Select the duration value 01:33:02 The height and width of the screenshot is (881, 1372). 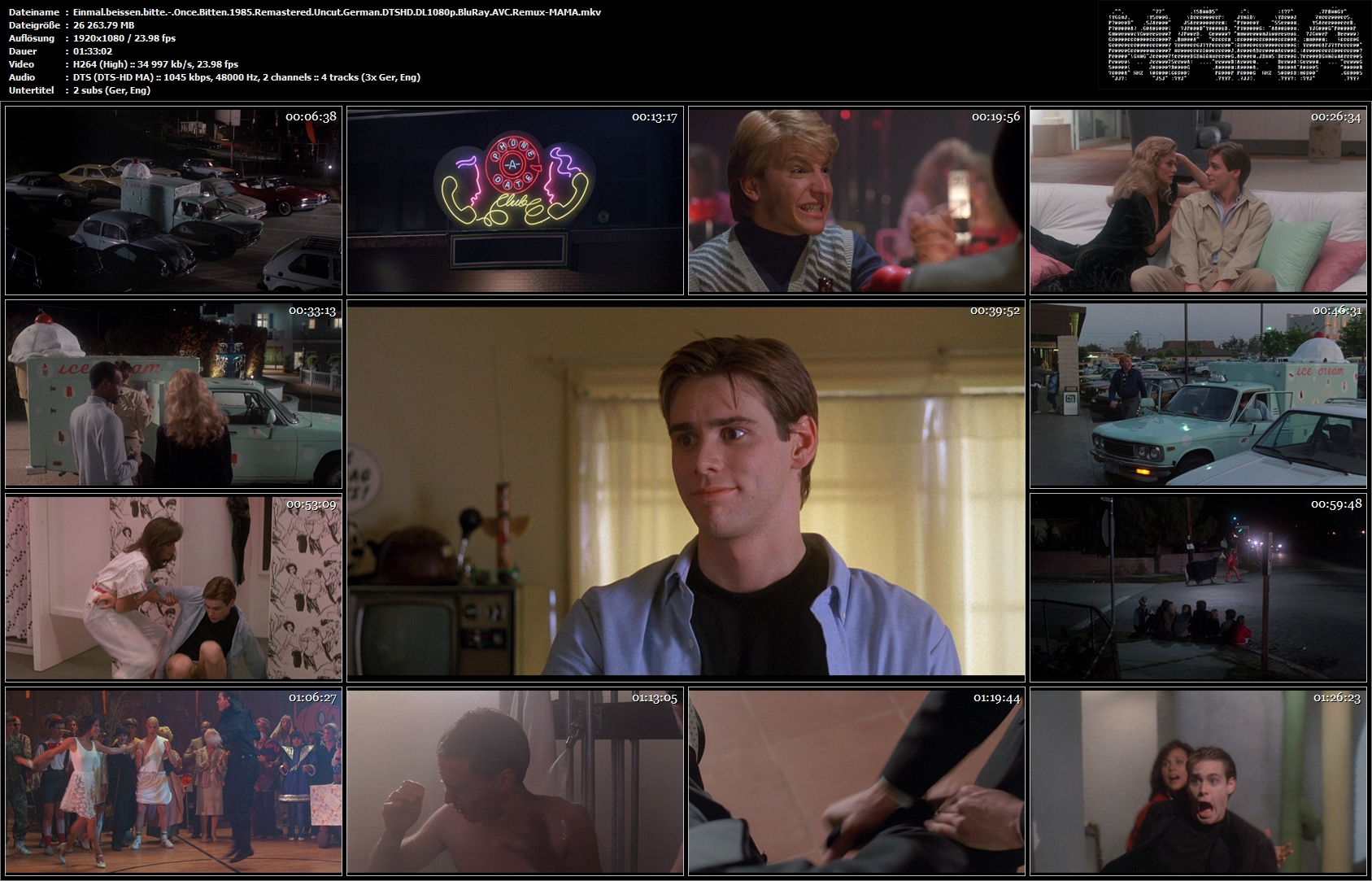tap(92, 51)
